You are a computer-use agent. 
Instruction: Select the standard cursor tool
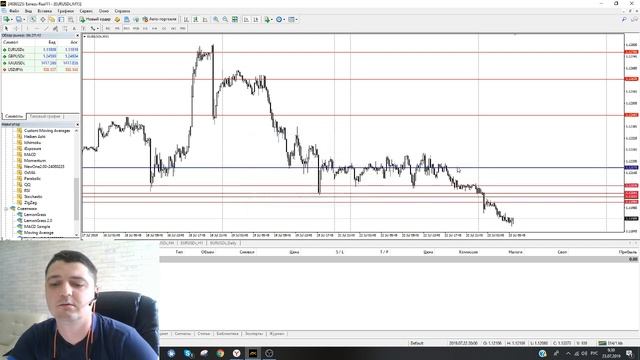coord(6,28)
